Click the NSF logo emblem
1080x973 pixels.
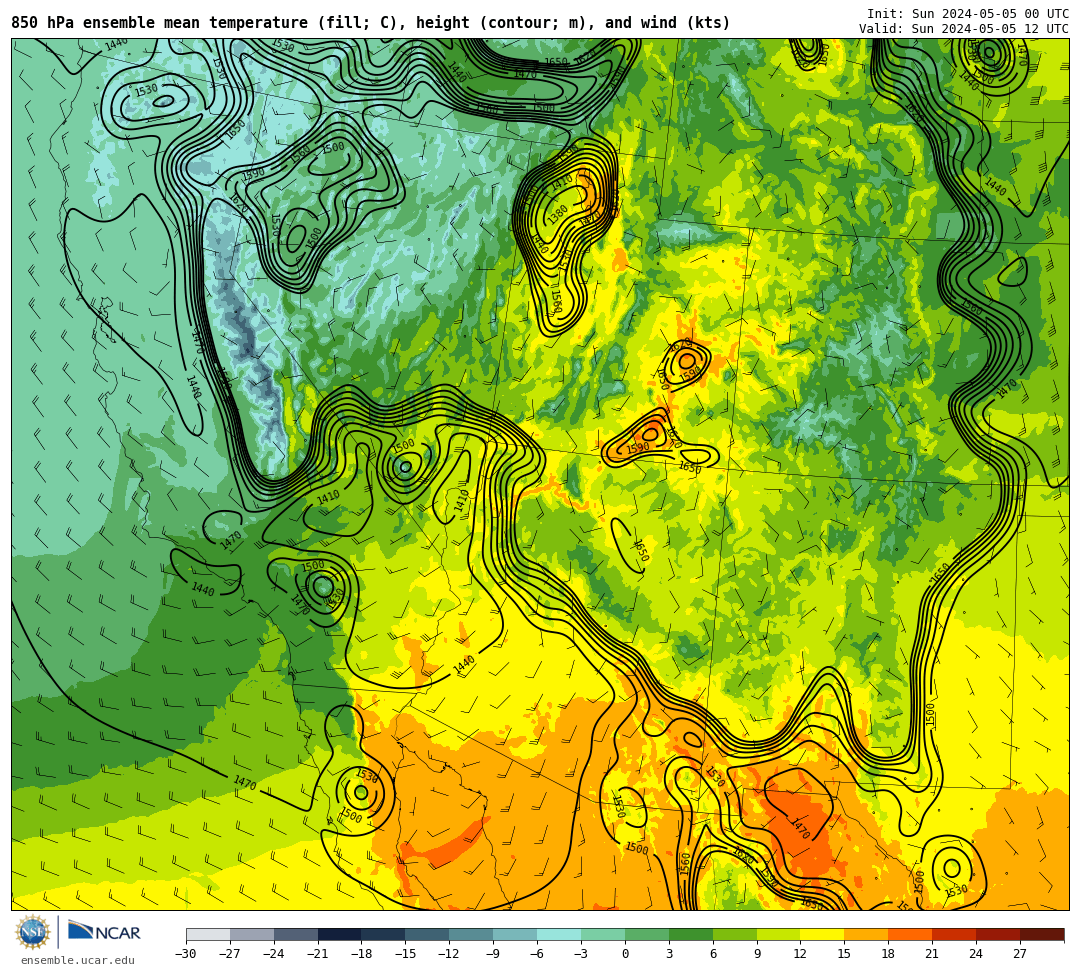[x=32, y=932]
